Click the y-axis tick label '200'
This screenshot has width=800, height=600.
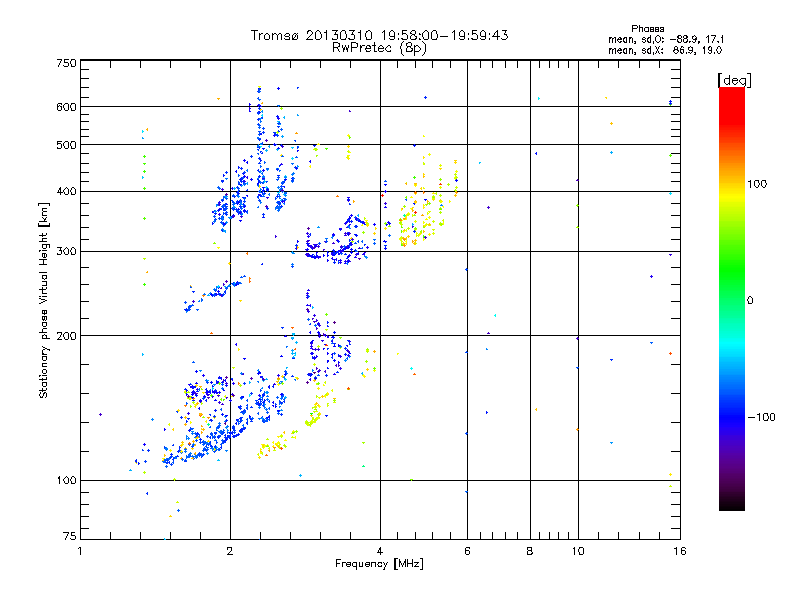[x=67, y=336]
